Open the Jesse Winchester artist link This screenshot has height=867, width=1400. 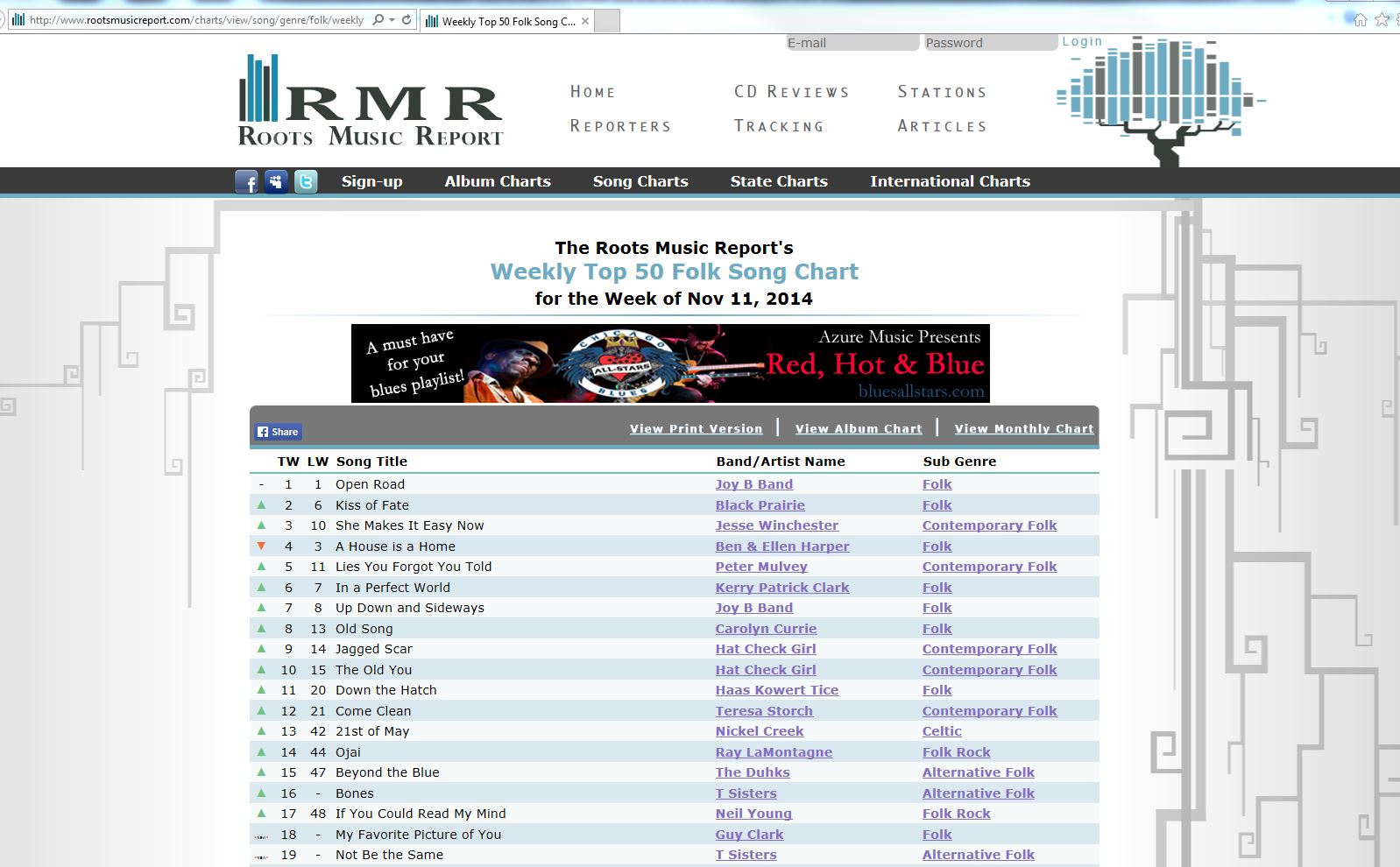(x=777, y=525)
